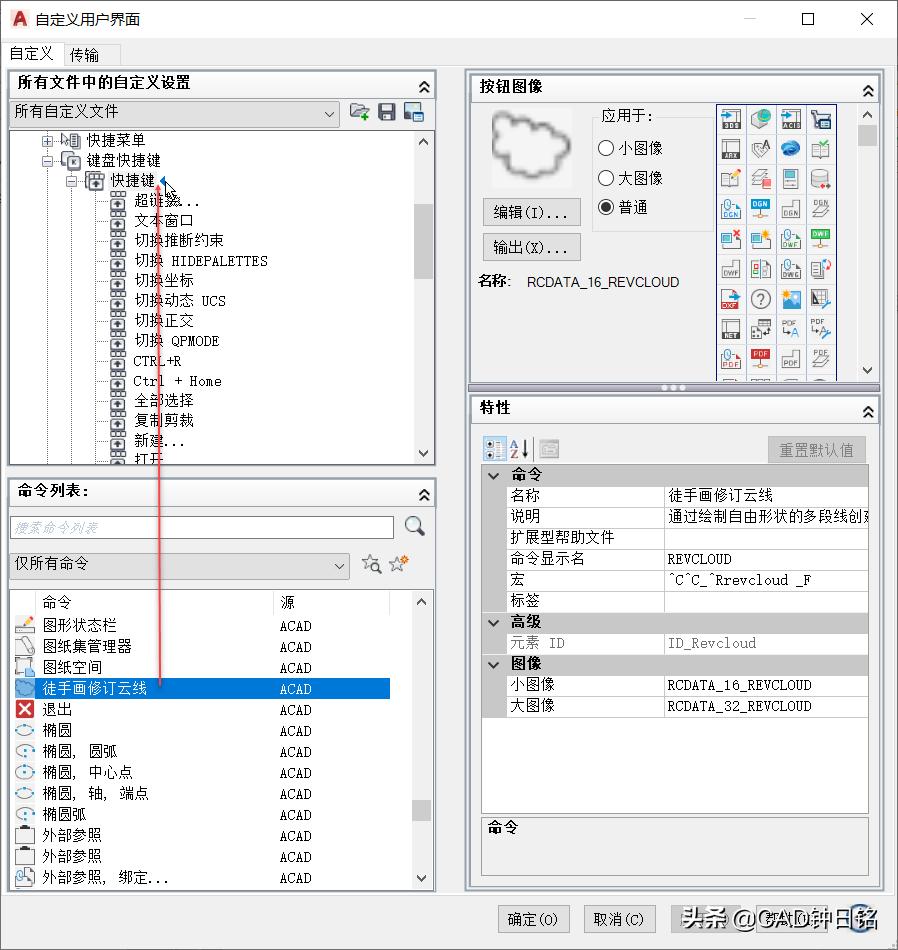The width and height of the screenshot is (898, 950).
Task: Select the 小图像 radio button
Action: pyautogui.click(x=605, y=148)
